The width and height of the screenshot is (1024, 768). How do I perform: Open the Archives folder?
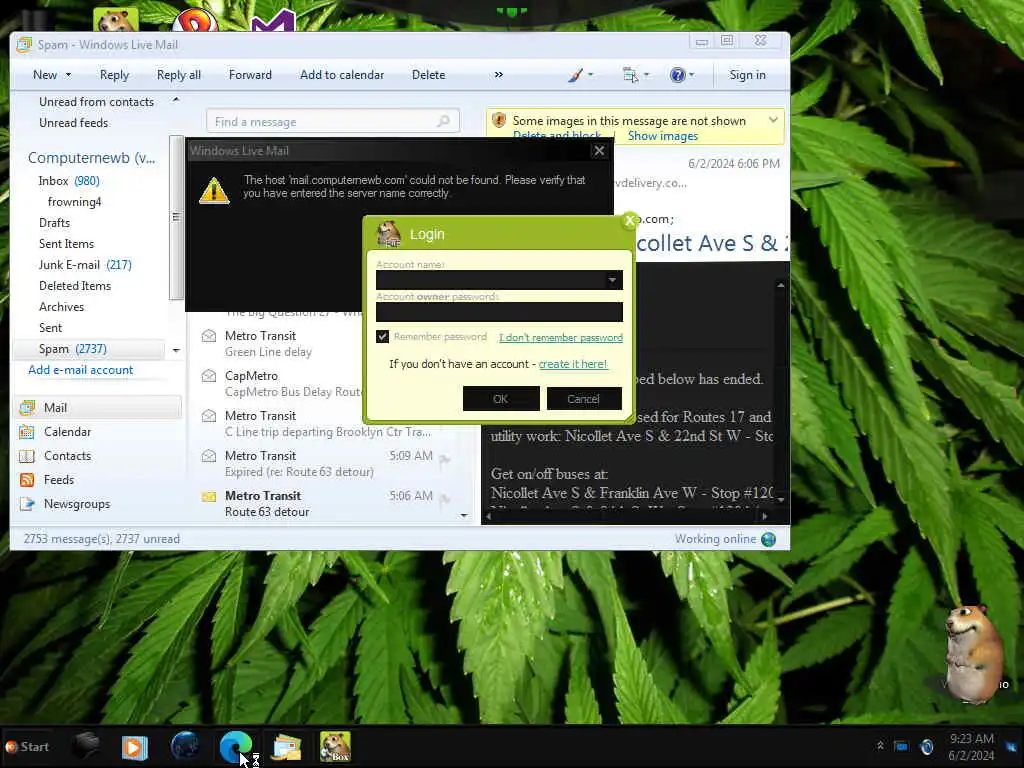tap(61, 306)
